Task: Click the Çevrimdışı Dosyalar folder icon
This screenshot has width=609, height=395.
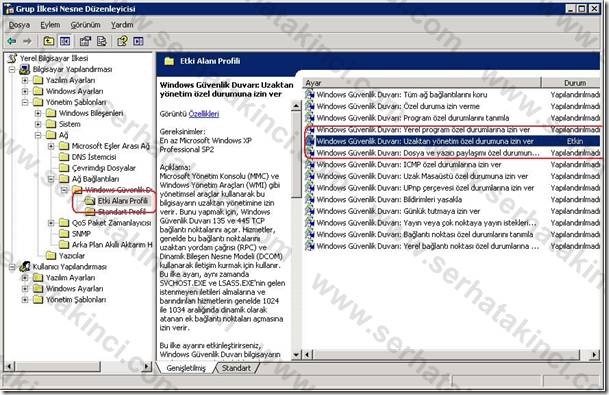Action: coord(64,168)
